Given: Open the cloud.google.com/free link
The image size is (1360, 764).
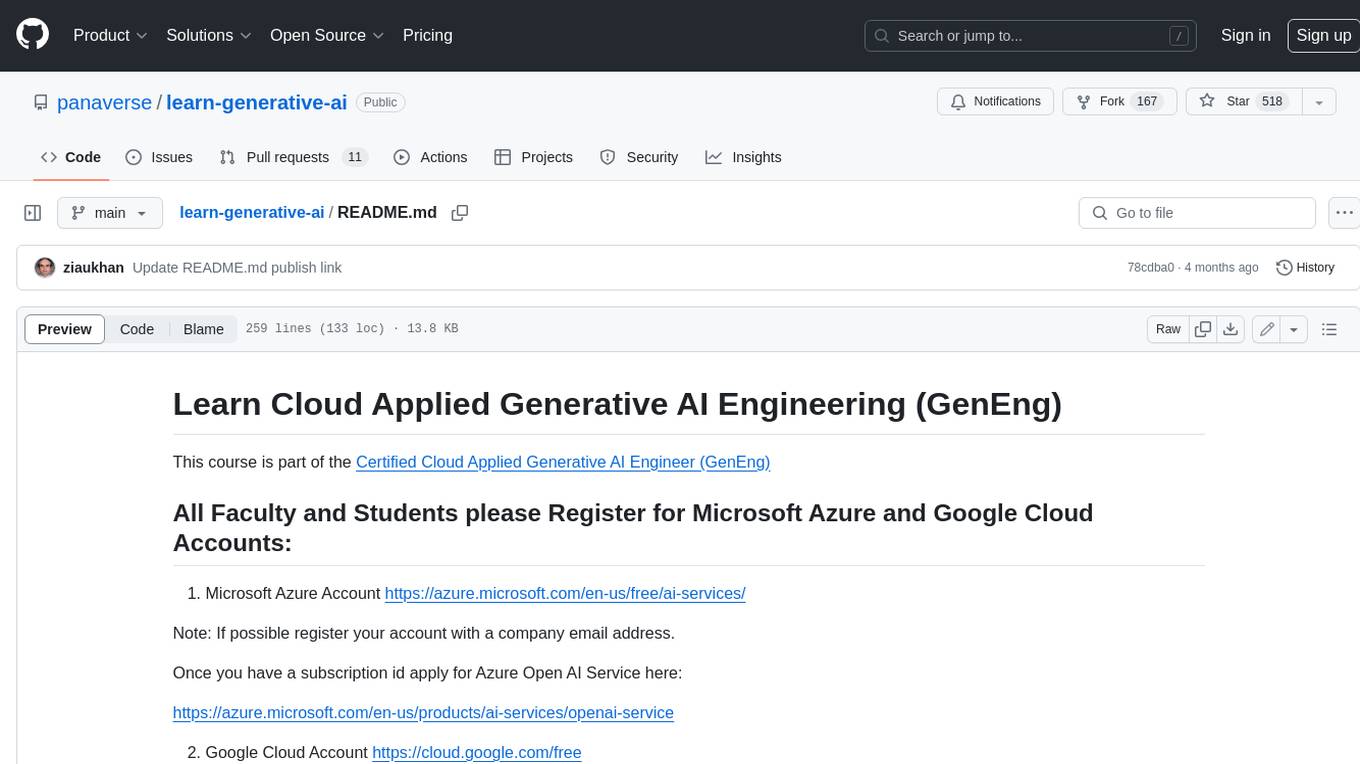Looking at the screenshot, I should click(x=476, y=753).
